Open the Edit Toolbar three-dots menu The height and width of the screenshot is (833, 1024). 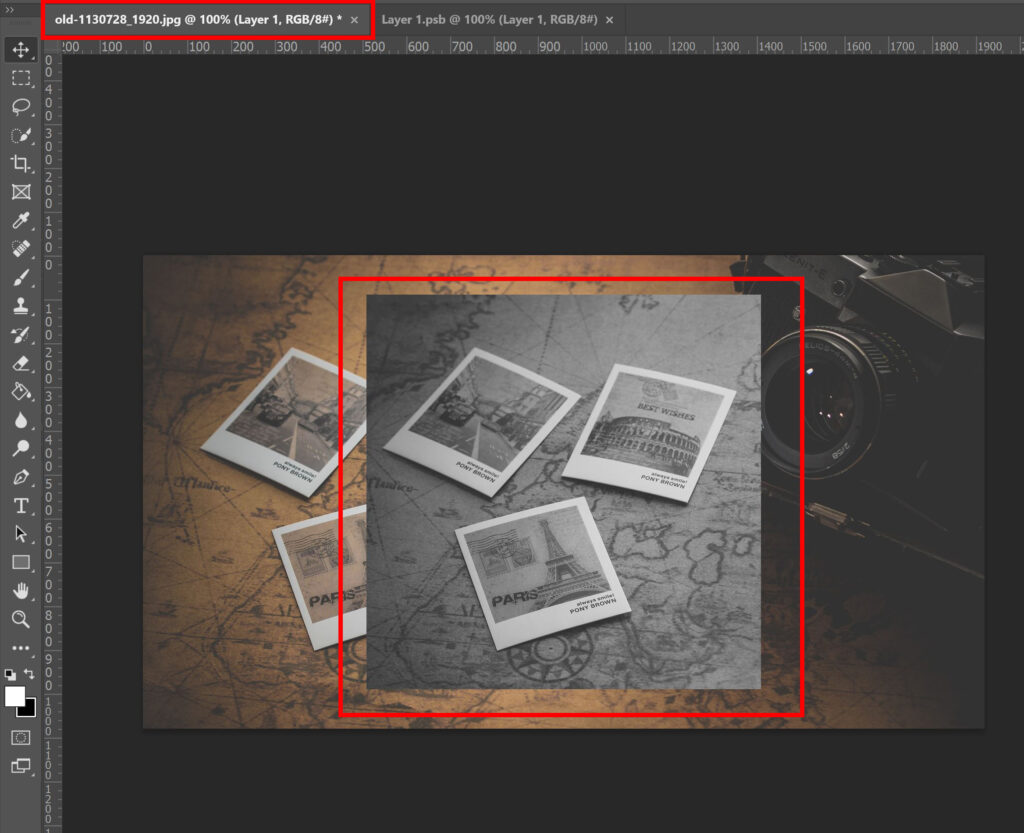point(20,648)
